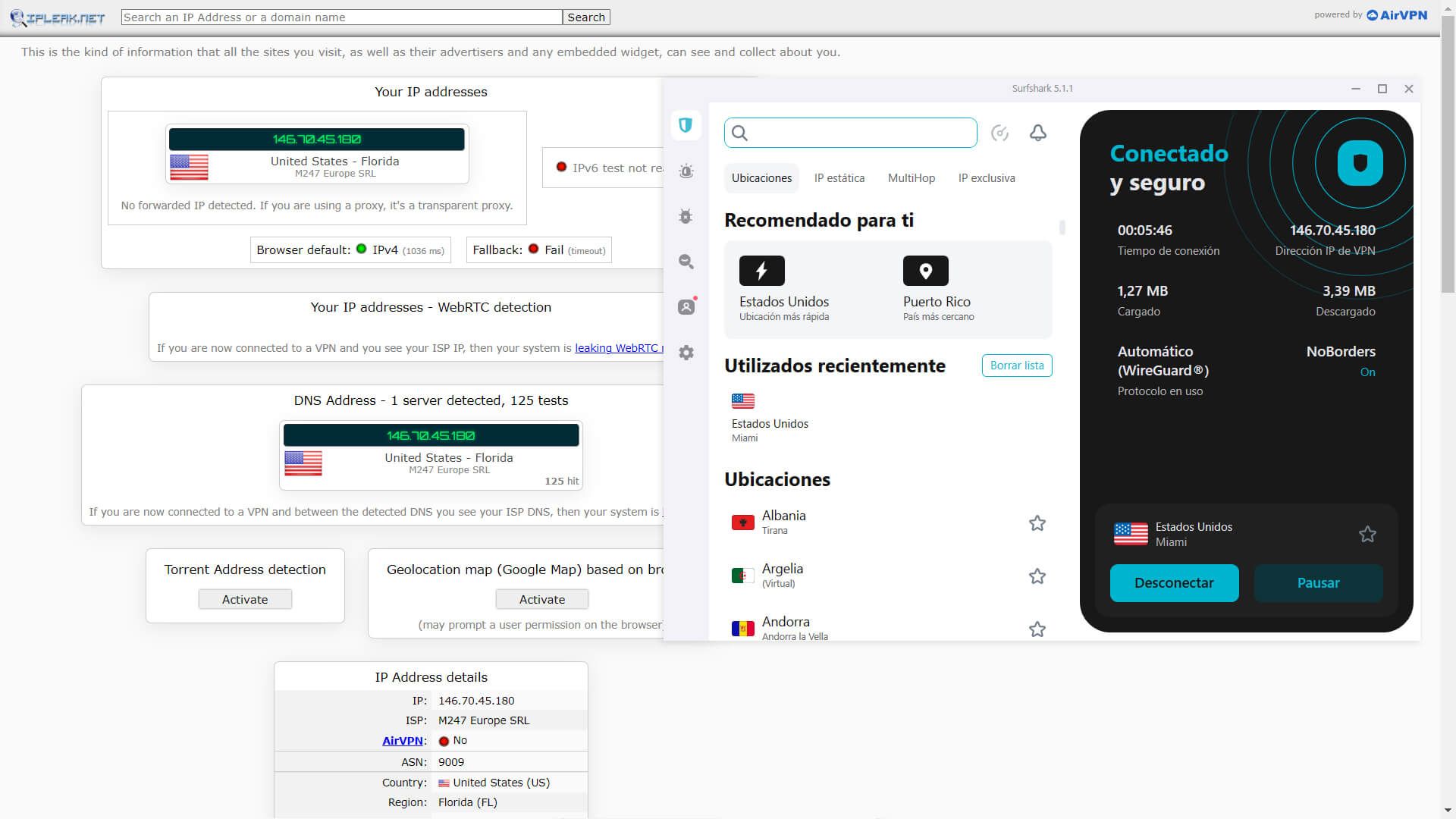Open the leaking WebRTC link
1456x819 pixels.
click(x=619, y=348)
